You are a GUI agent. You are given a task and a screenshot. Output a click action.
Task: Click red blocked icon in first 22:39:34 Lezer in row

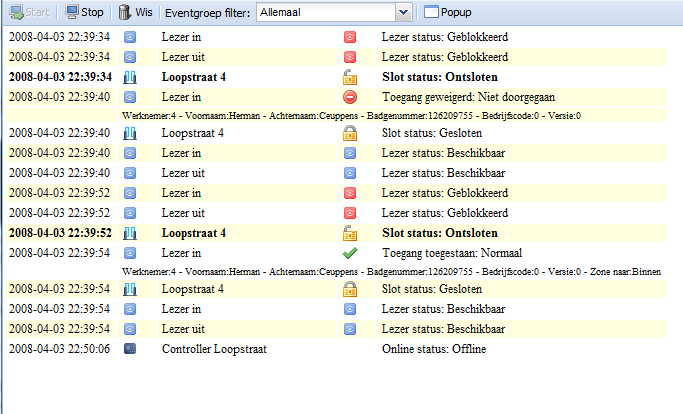(350, 37)
